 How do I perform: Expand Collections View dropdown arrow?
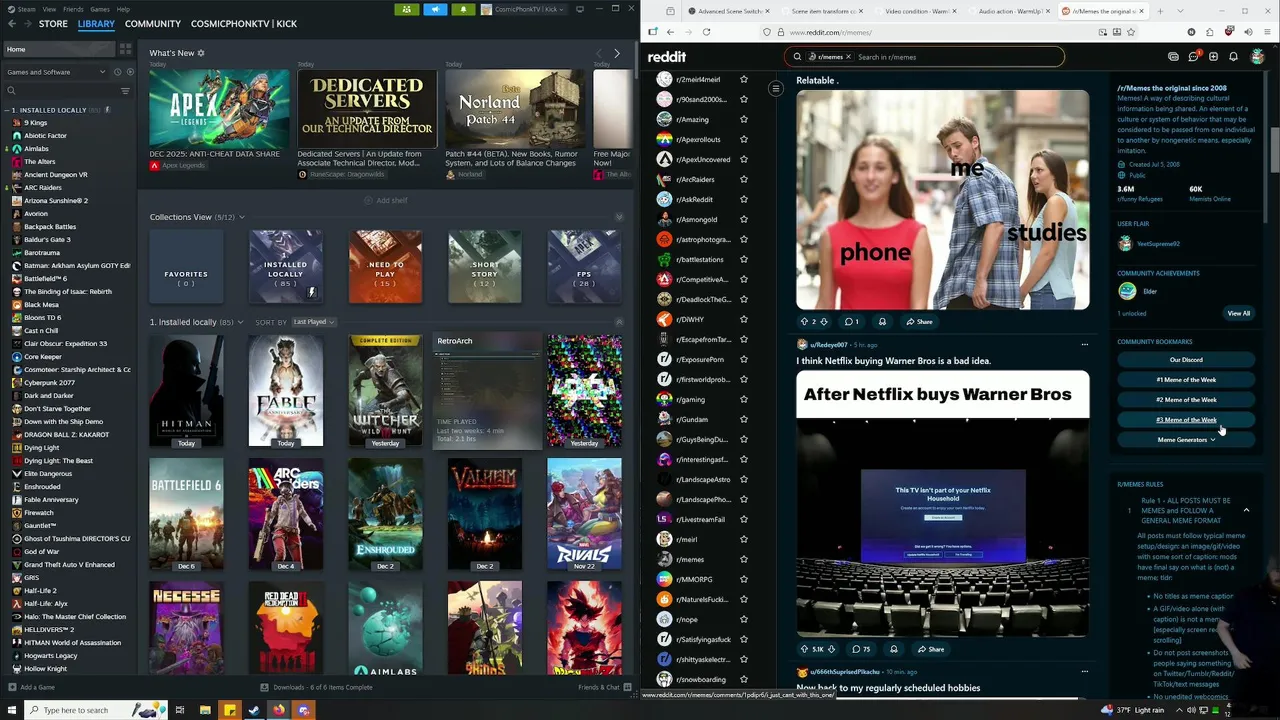point(241,217)
